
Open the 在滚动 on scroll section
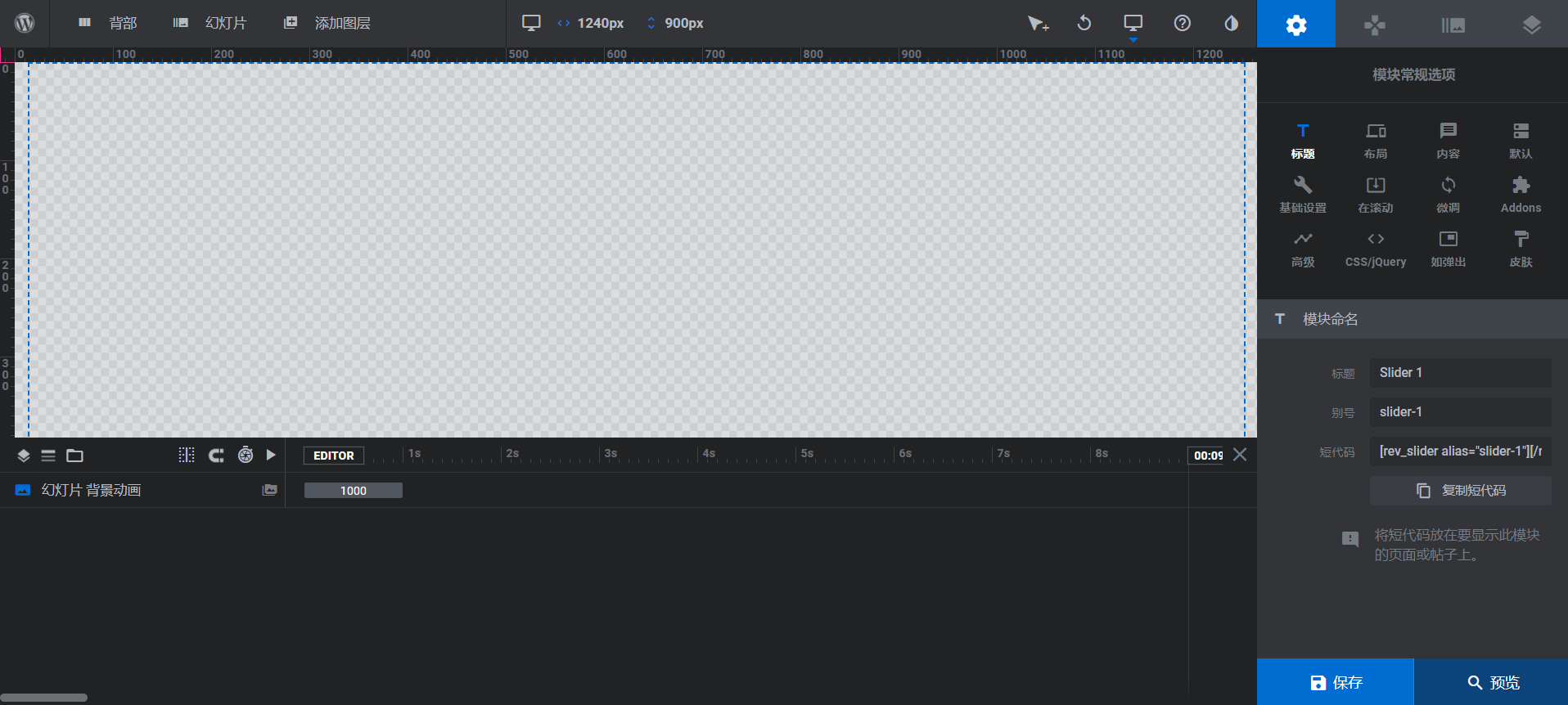(1376, 195)
